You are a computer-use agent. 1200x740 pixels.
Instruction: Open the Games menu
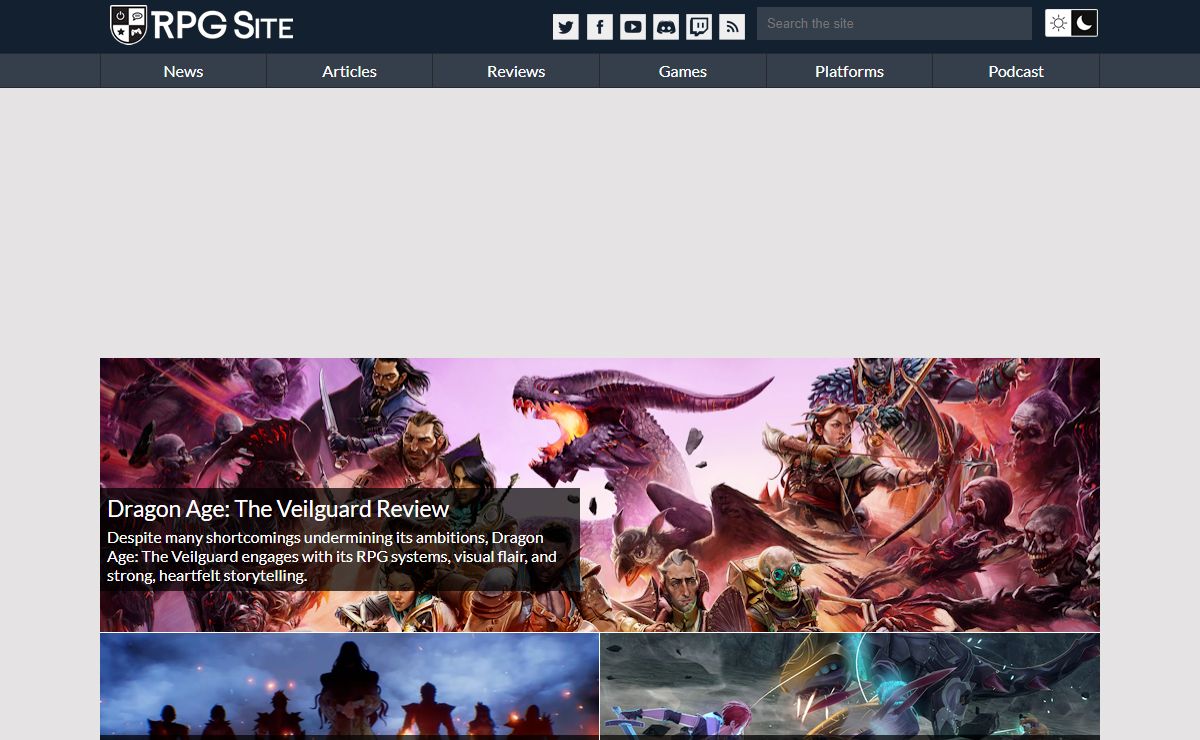click(683, 71)
